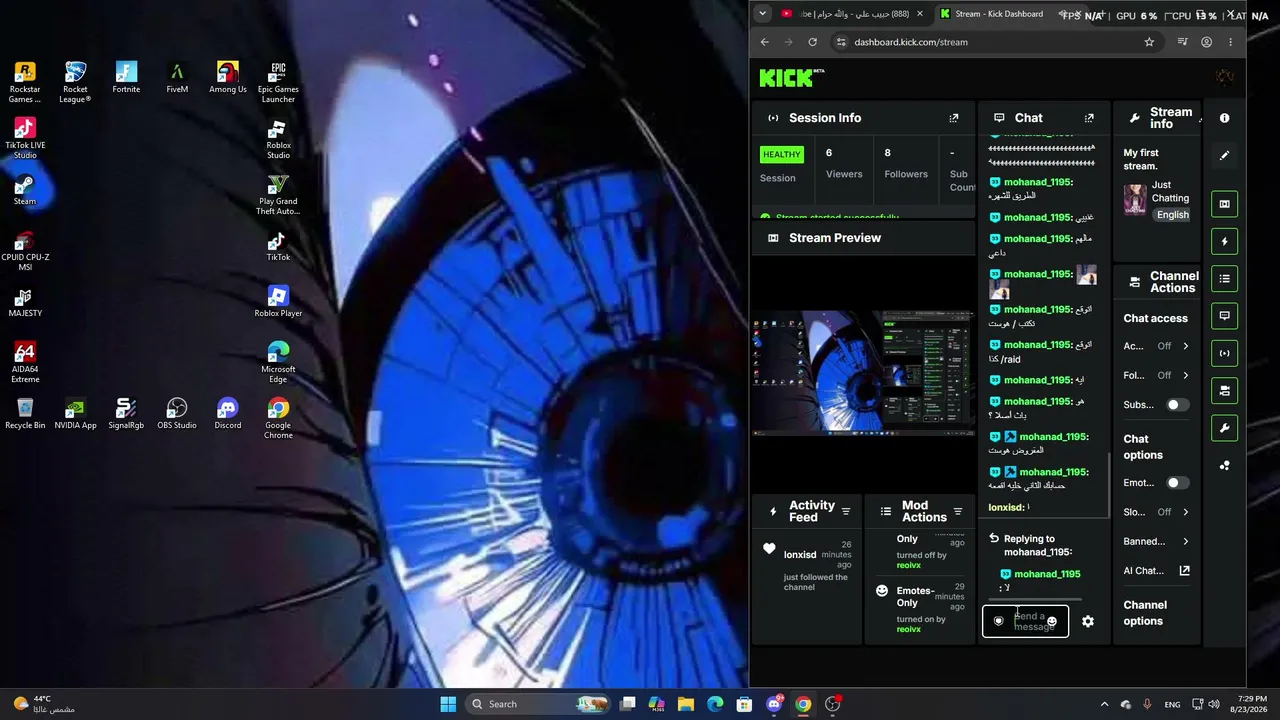Toggle Stream info wrench icon in sidebar
The image size is (1280, 720).
(x=1225, y=428)
